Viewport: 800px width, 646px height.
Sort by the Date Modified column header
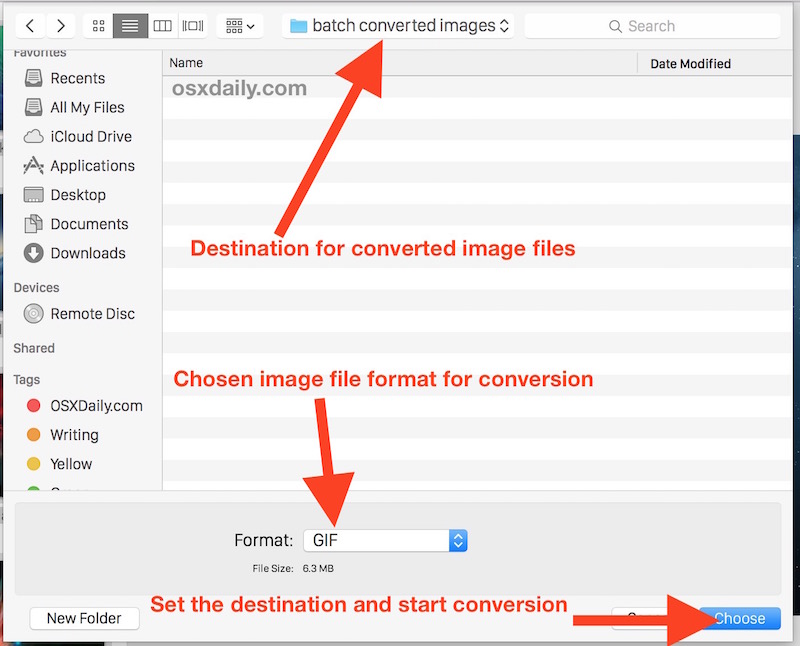click(x=692, y=63)
